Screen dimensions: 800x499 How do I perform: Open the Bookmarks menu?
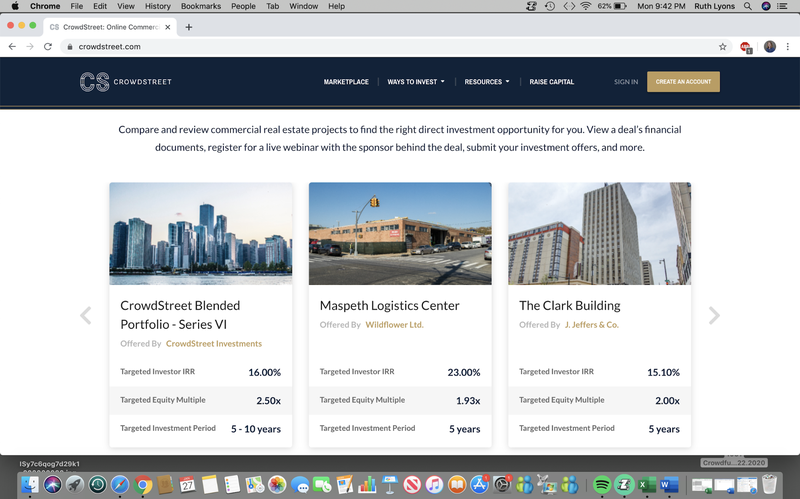click(201, 6)
